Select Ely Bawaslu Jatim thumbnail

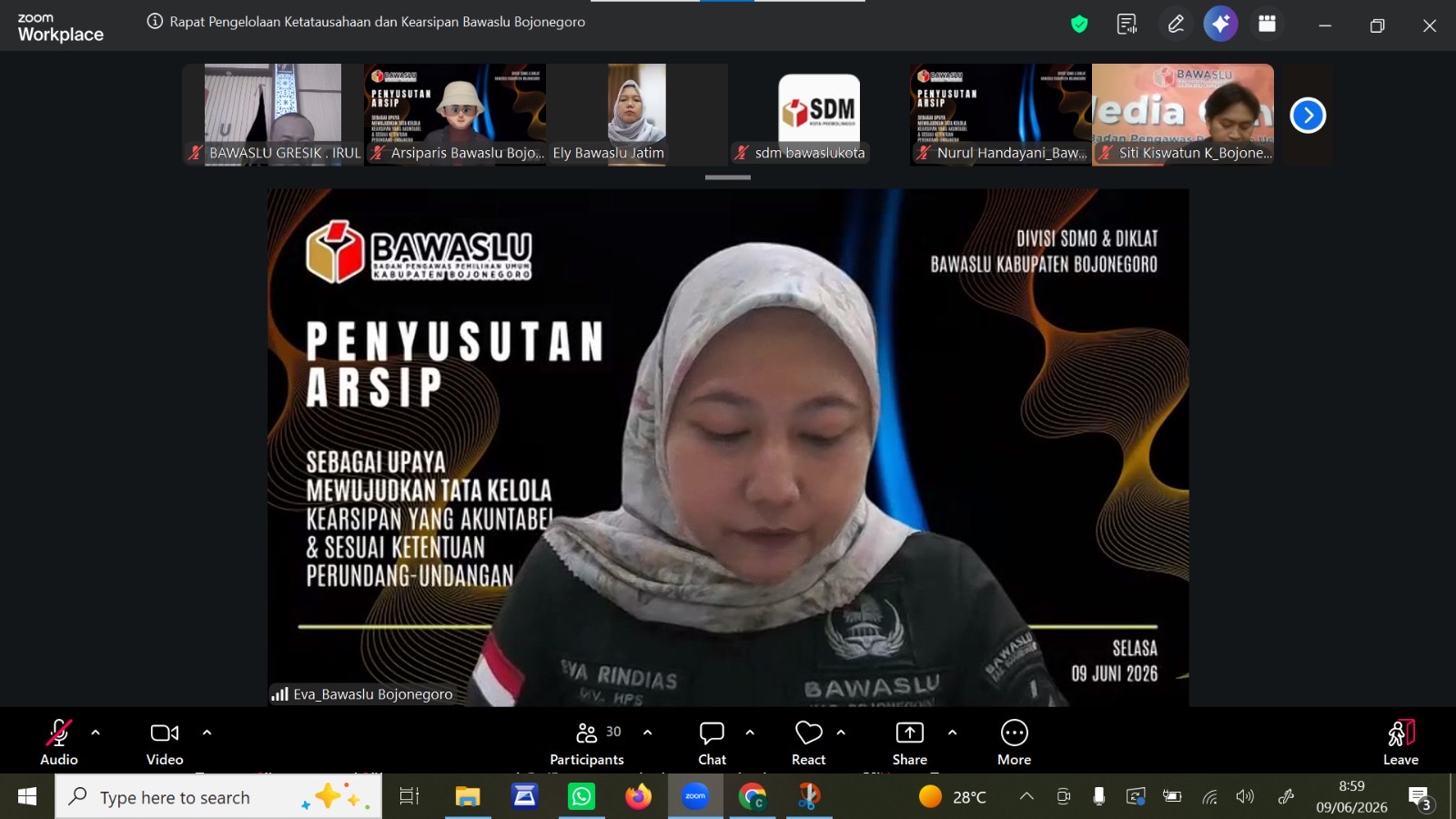(x=637, y=115)
